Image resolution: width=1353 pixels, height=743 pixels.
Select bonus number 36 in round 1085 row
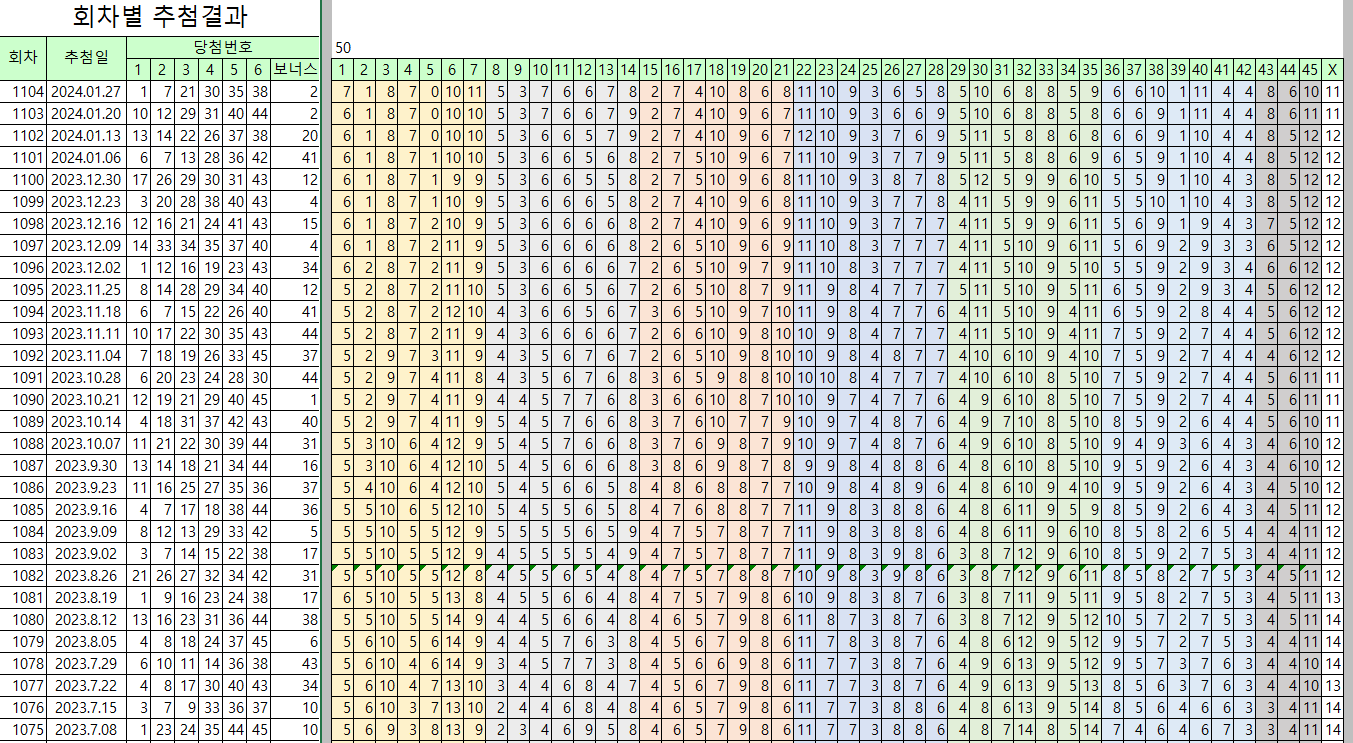click(x=295, y=510)
